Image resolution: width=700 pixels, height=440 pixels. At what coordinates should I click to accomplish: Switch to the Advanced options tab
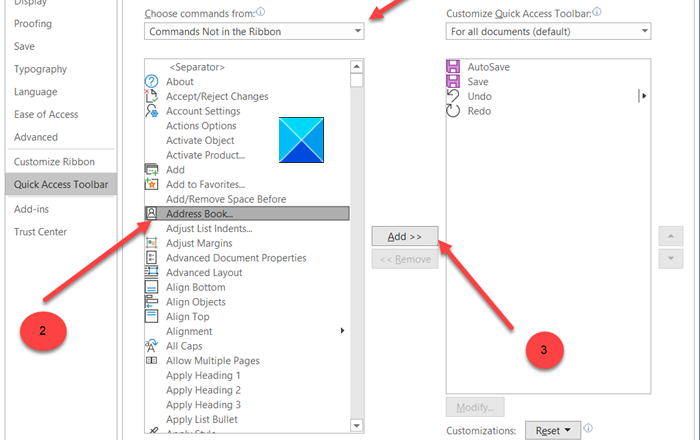pos(36,137)
